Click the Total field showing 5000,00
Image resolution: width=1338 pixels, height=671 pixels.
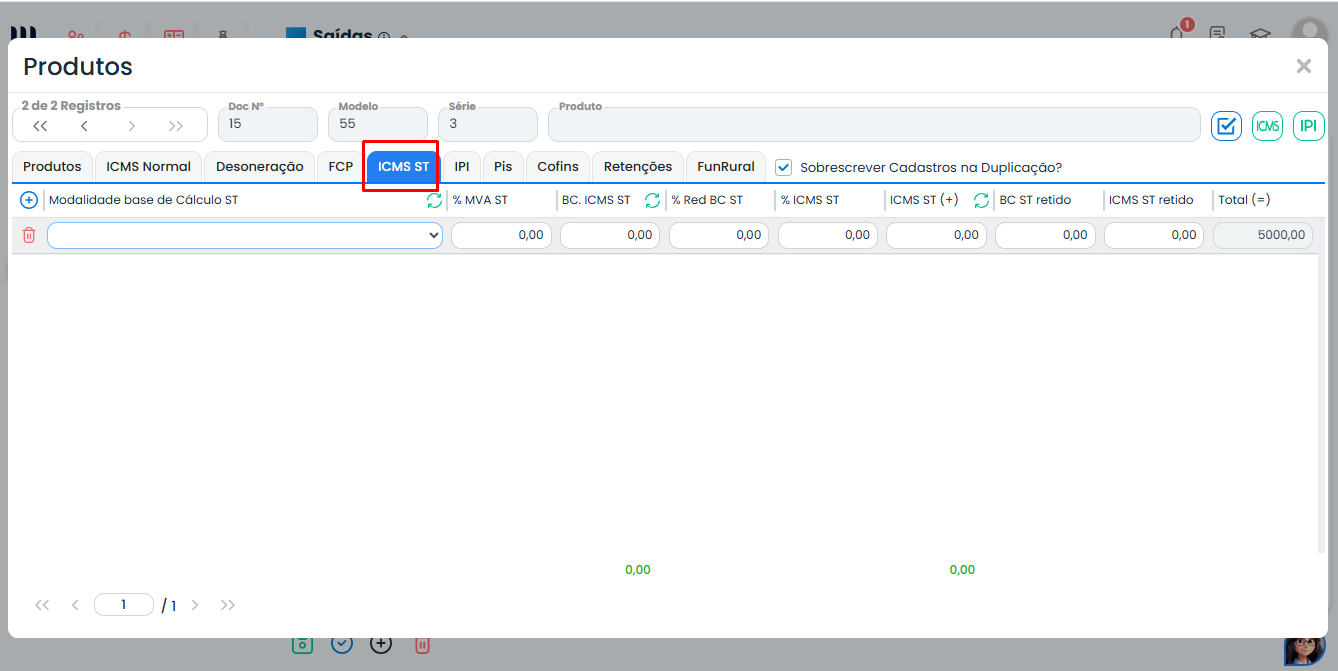pyautogui.click(x=1263, y=235)
